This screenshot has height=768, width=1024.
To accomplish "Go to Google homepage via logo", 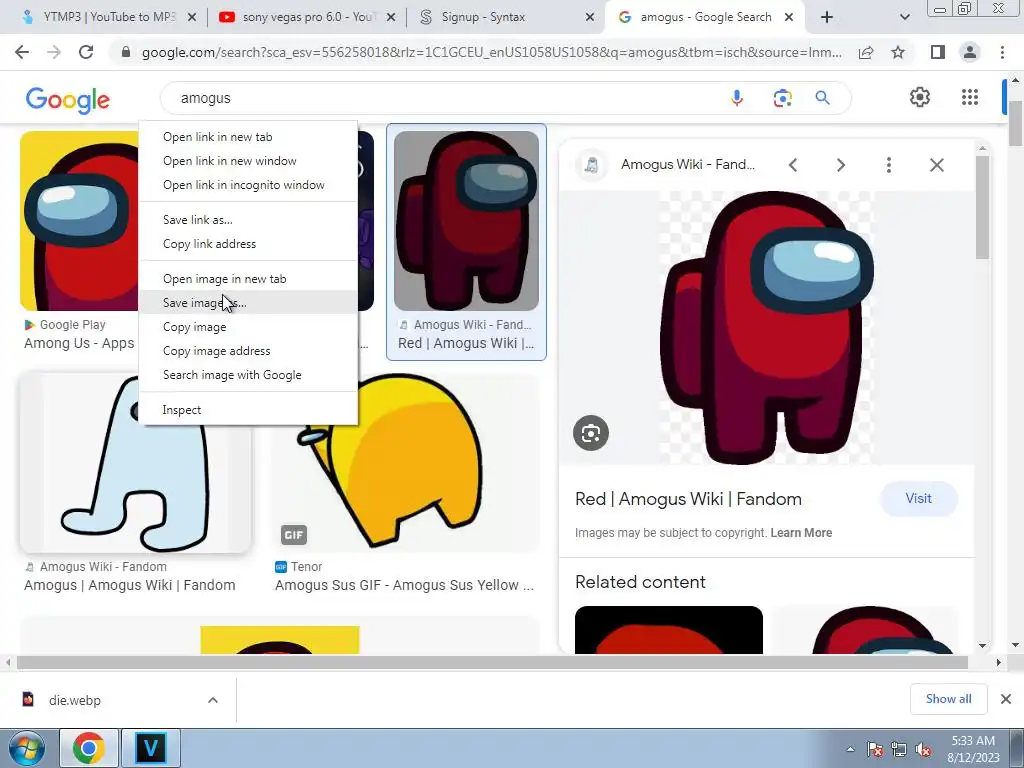I will coord(68,100).
